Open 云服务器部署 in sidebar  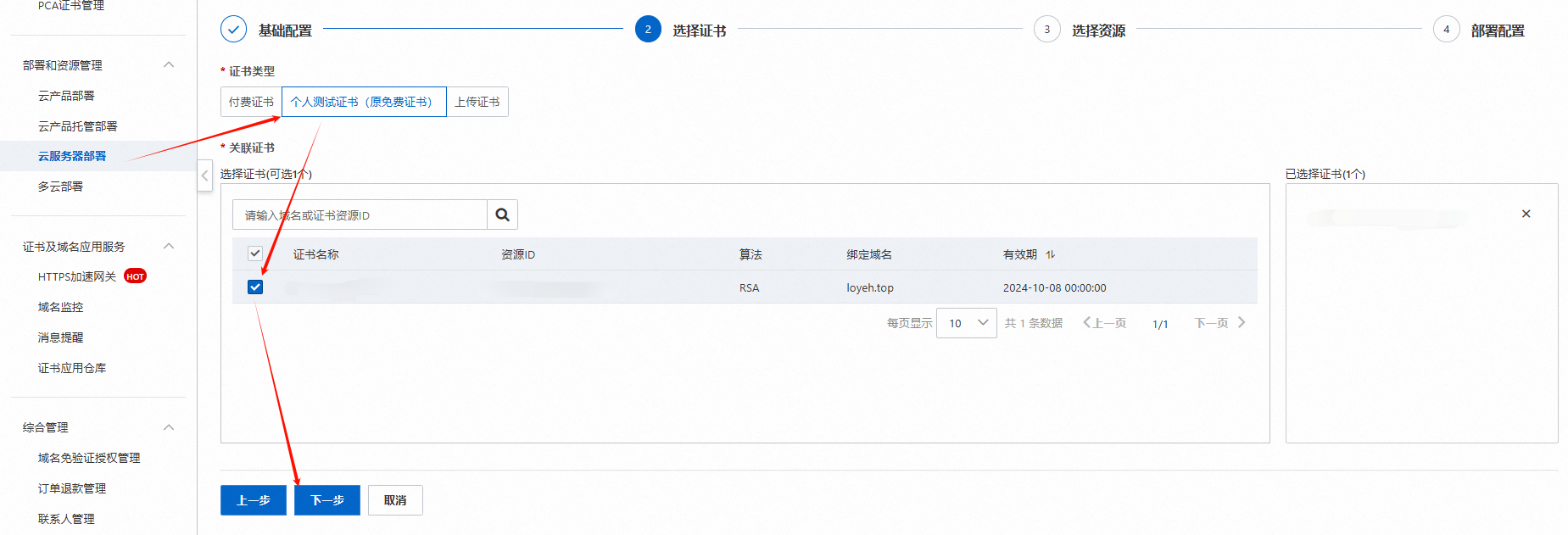[x=72, y=156]
